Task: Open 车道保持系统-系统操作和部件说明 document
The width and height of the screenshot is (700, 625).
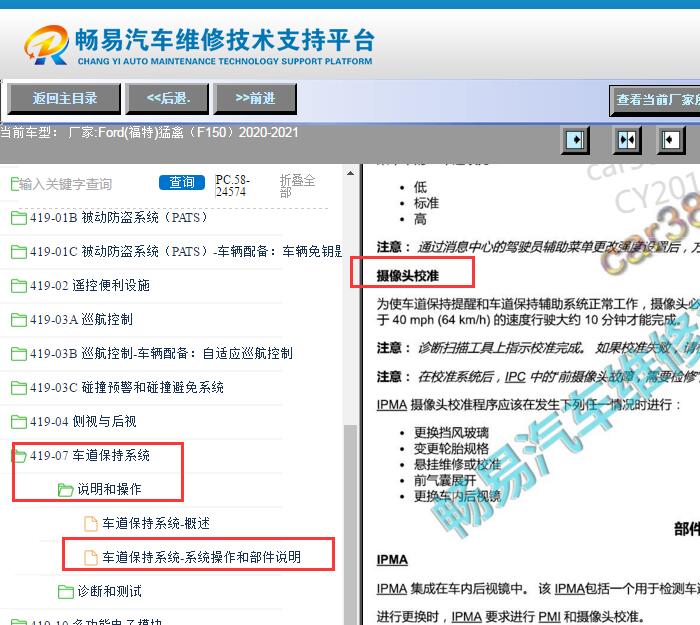Action: tap(201, 557)
